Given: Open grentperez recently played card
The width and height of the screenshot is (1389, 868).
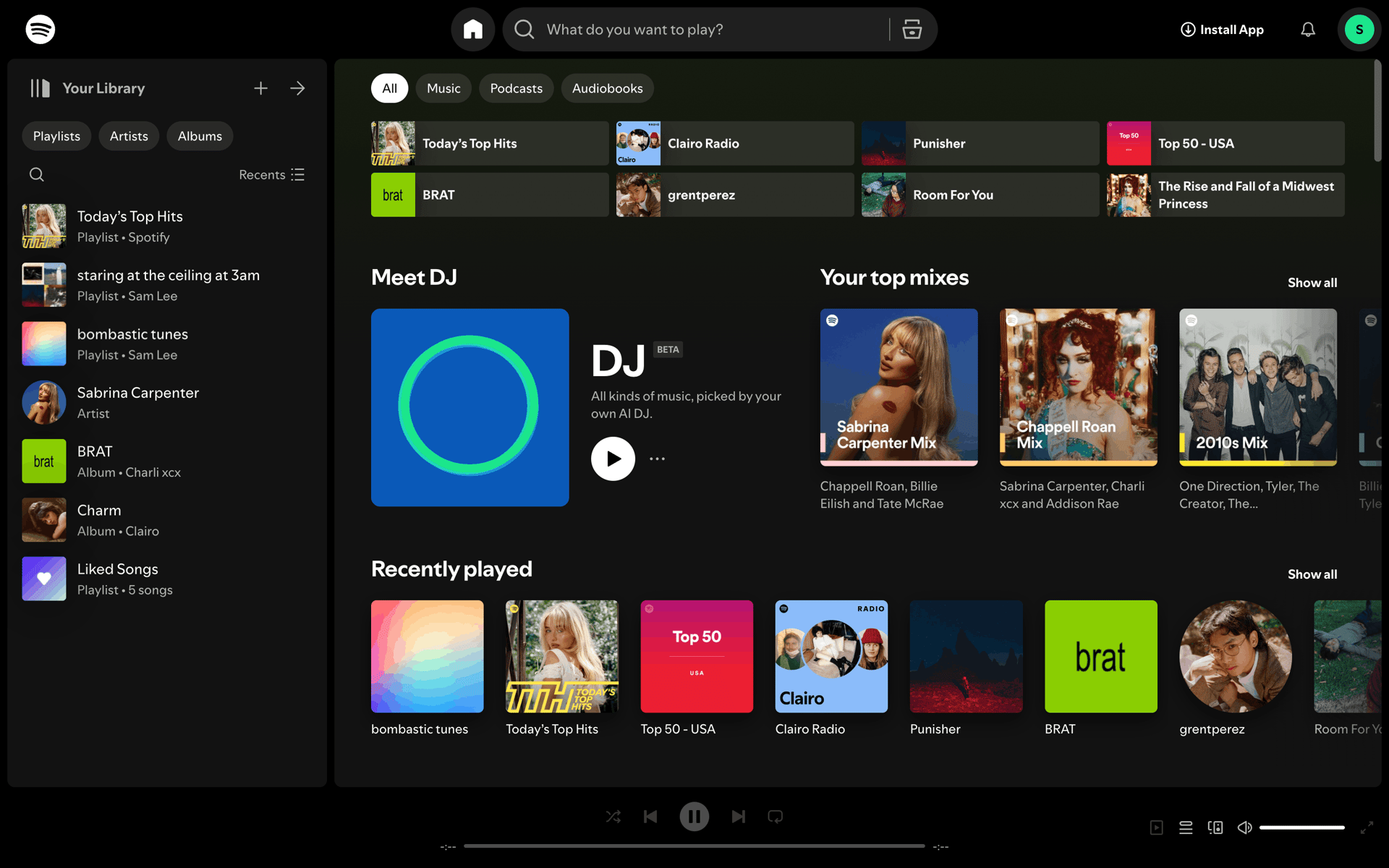Looking at the screenshot, I should (x=1236, y=669).
